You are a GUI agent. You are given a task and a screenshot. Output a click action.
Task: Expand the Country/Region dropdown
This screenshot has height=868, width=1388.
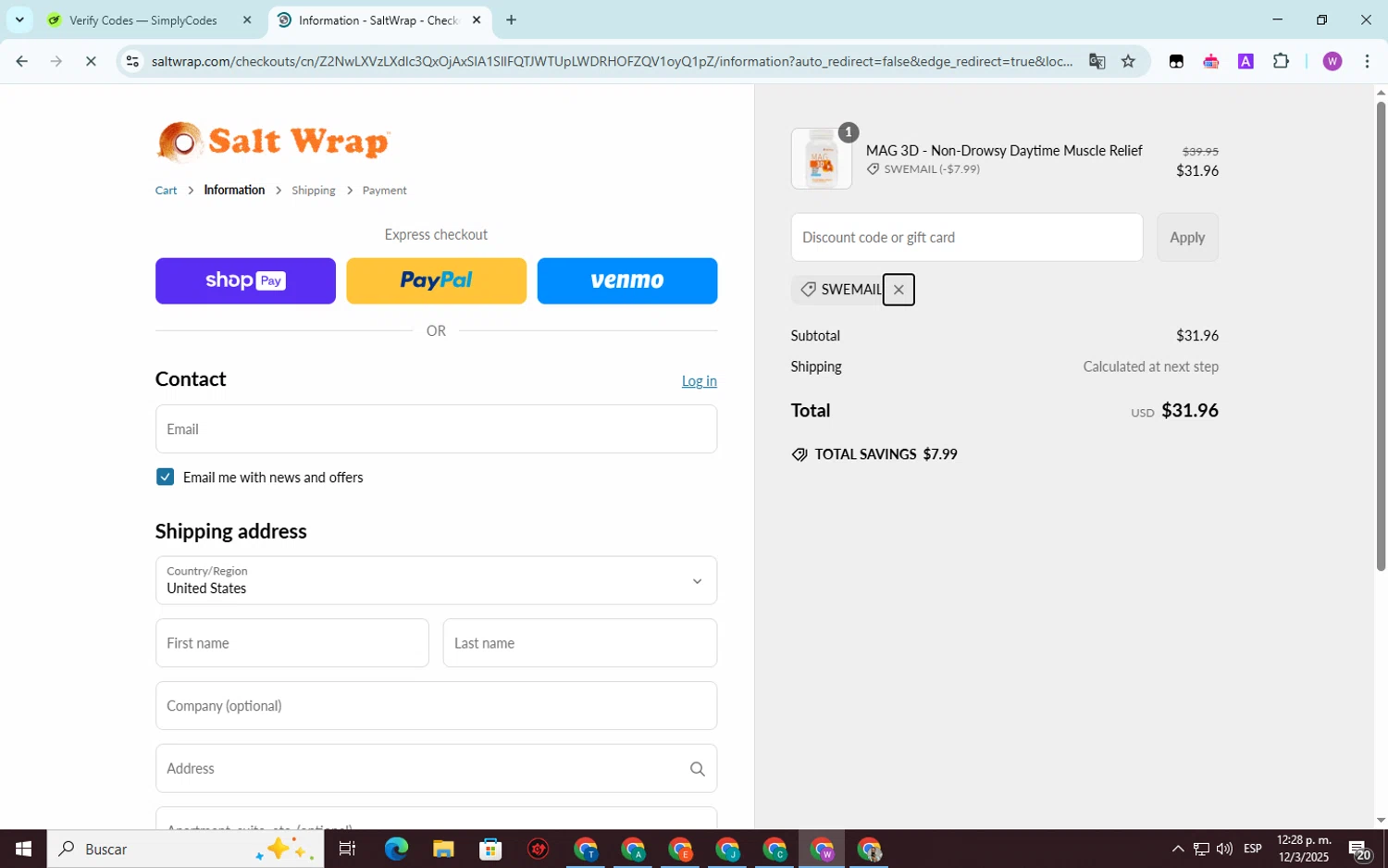click(x=436, y=580)
